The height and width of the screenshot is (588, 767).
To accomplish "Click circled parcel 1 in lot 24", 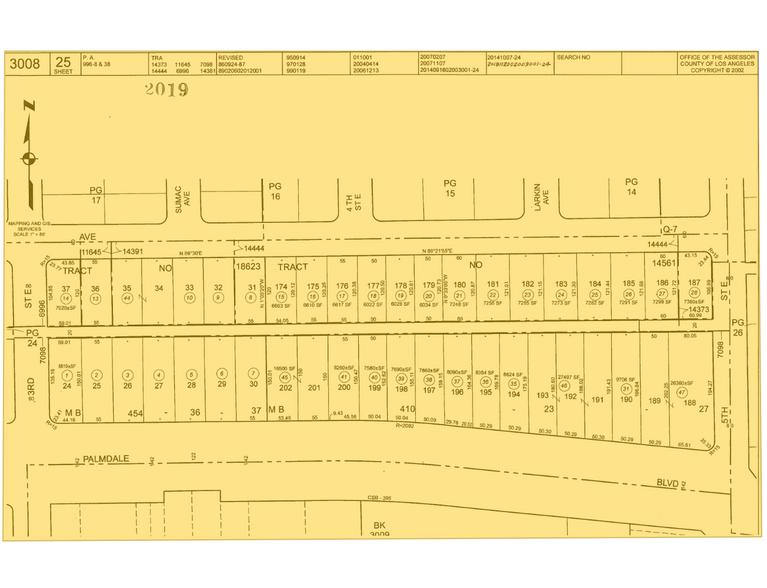I will (67, 373).
